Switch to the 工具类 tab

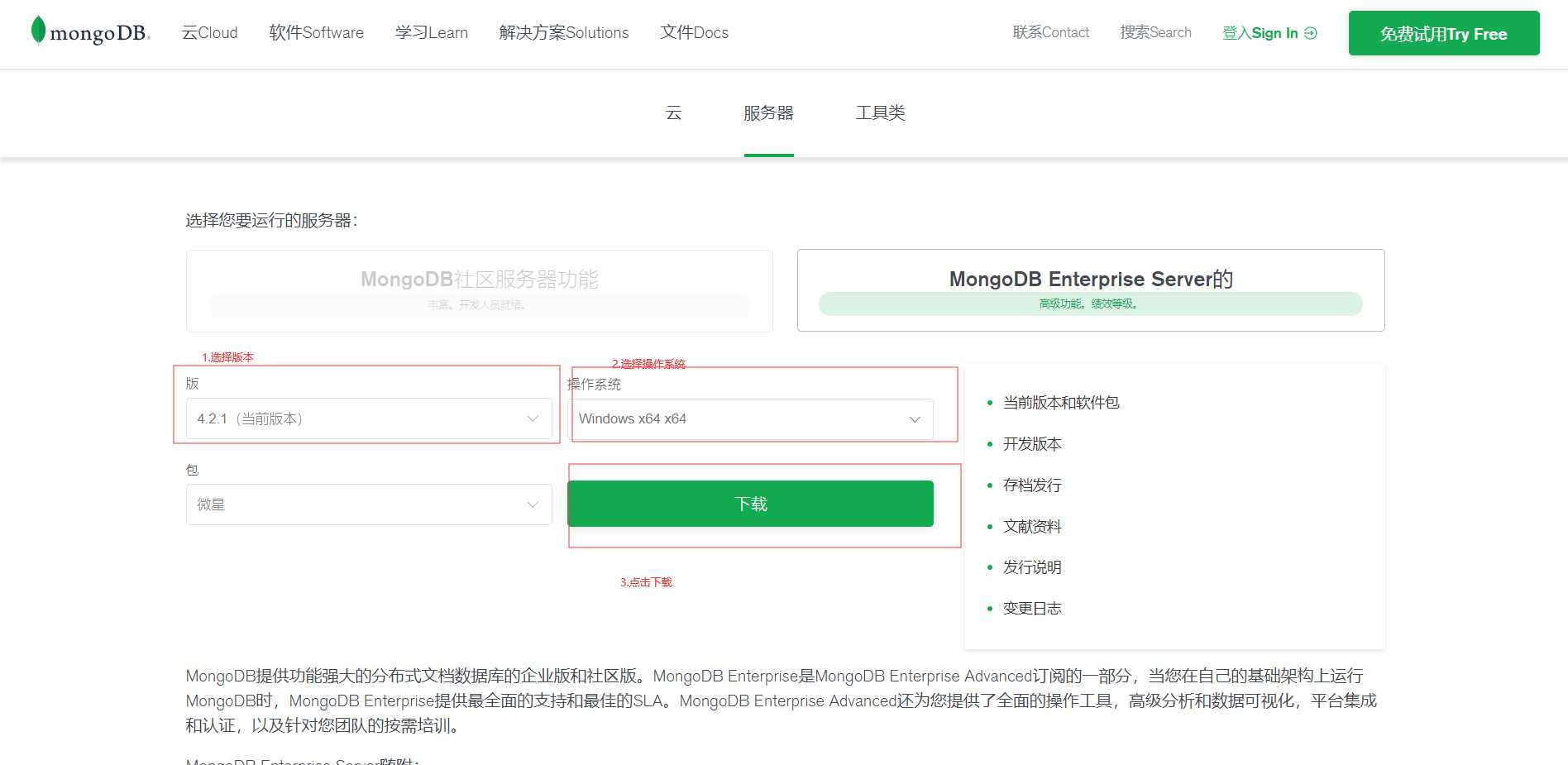tap(881, 113)
